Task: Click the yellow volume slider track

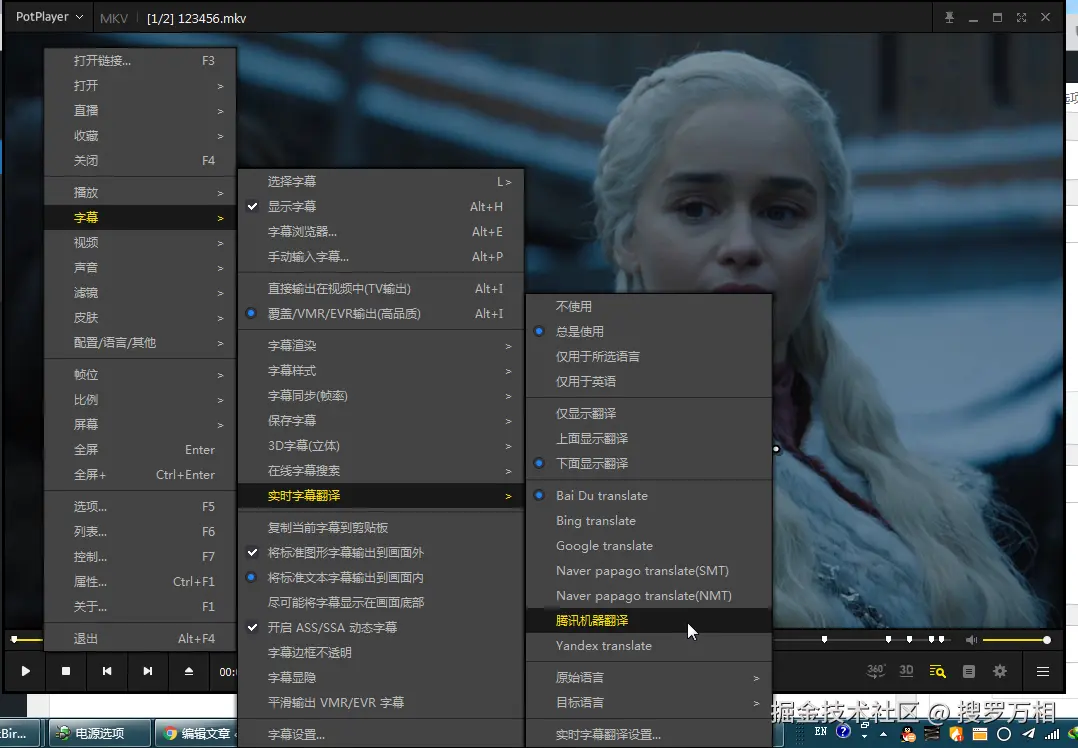Action: [1015, 640]
